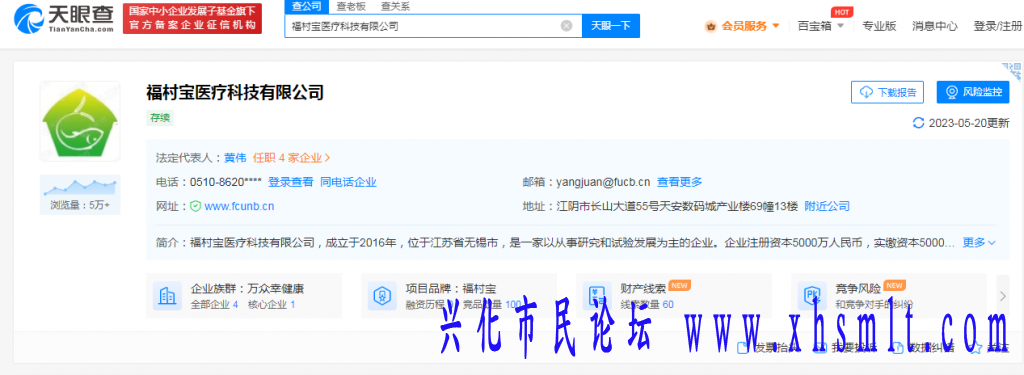Open the pageview trend chart thumbnail
The height and width of the screenshot is (375, 1024).
pos(80,187)
